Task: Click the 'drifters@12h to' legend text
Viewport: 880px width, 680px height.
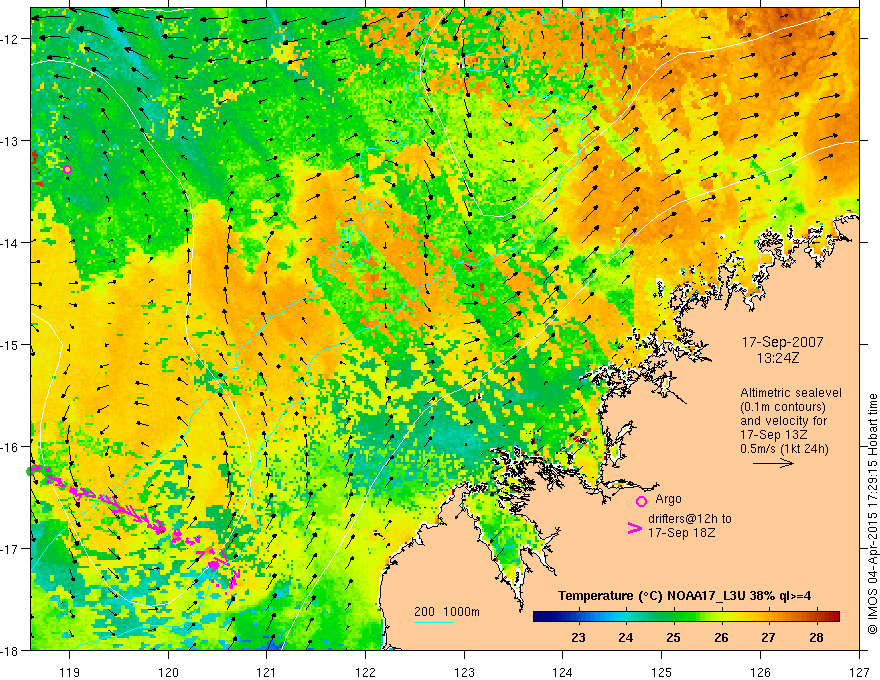Action: (x=690, y=519)
